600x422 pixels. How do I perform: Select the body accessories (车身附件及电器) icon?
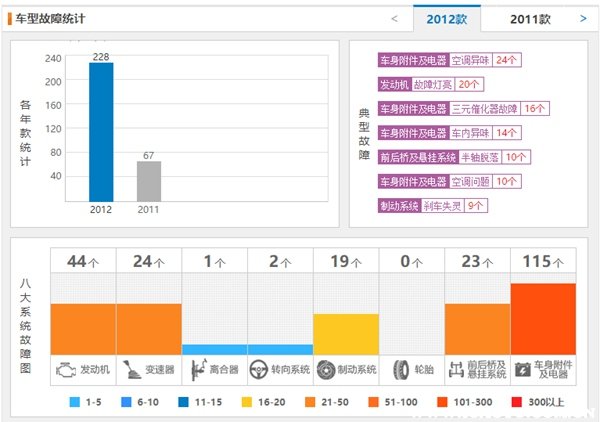pos(522,369)
